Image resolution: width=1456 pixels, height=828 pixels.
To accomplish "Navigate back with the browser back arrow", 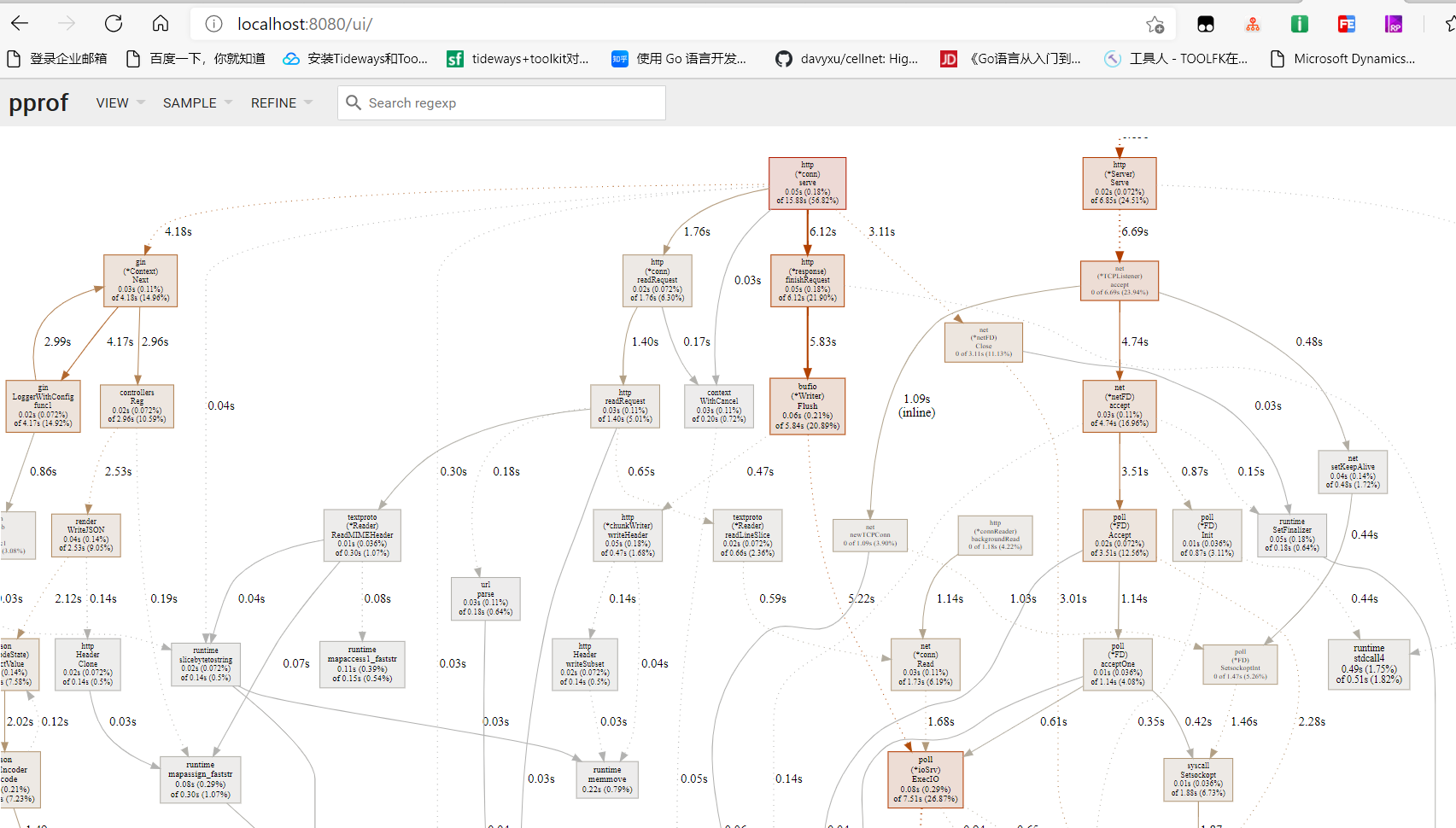I will [19, 23].
